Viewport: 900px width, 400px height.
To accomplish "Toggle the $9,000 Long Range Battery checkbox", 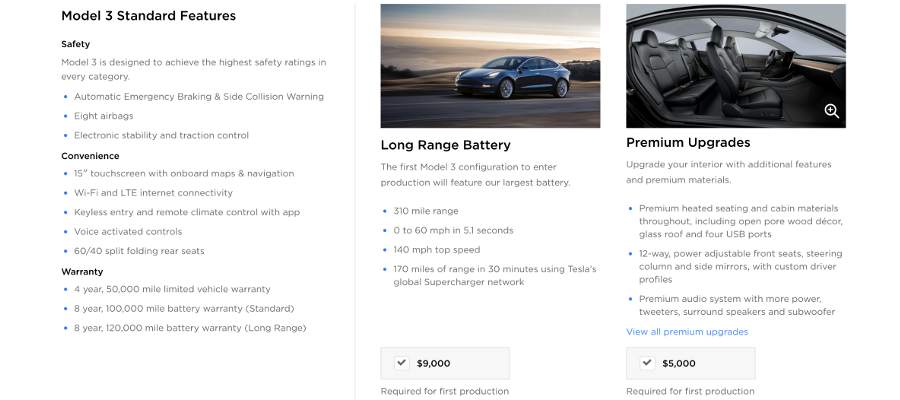I will (x=402, y=363).
